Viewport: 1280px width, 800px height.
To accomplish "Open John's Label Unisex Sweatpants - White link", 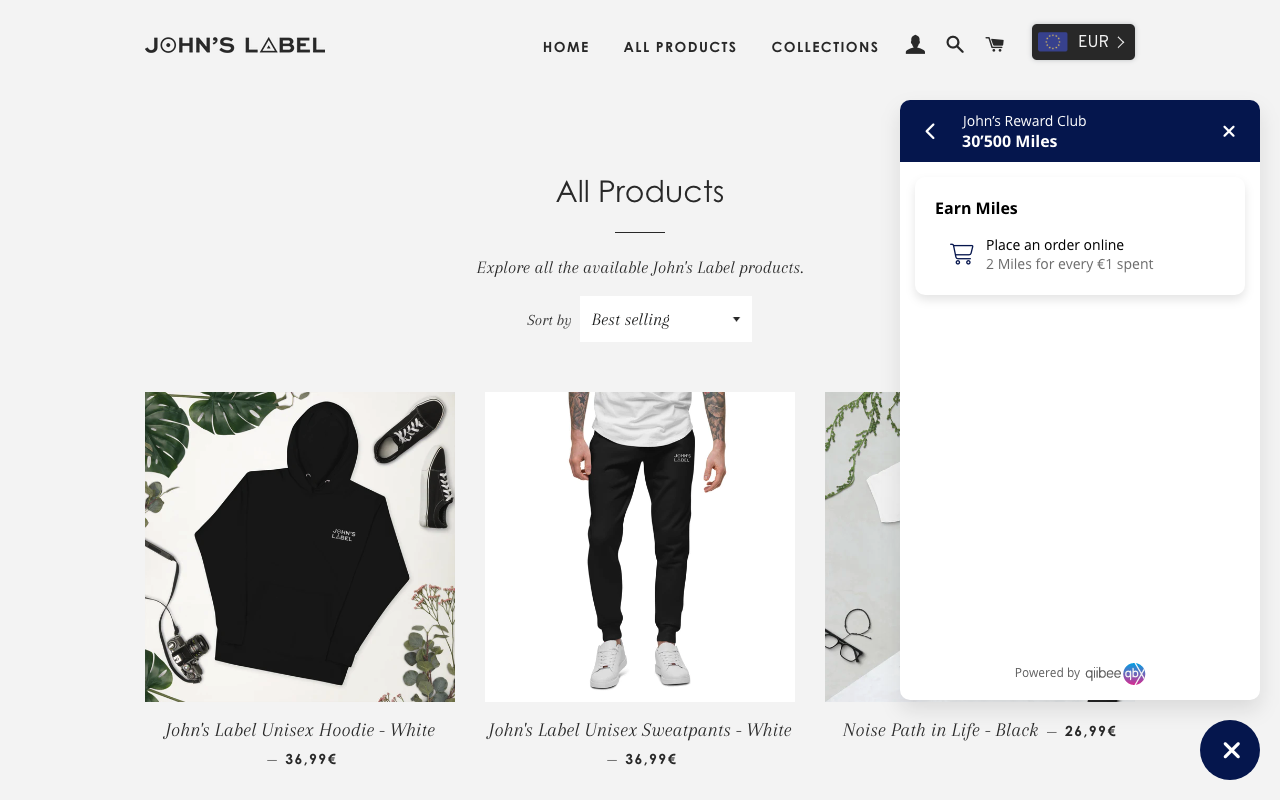I will pos(640,730).
